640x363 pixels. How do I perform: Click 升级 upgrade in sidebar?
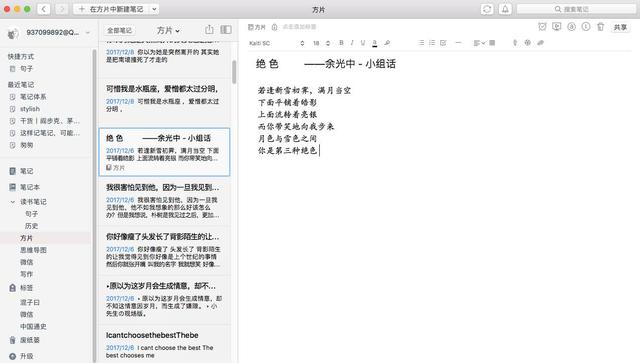coord(26,356)
